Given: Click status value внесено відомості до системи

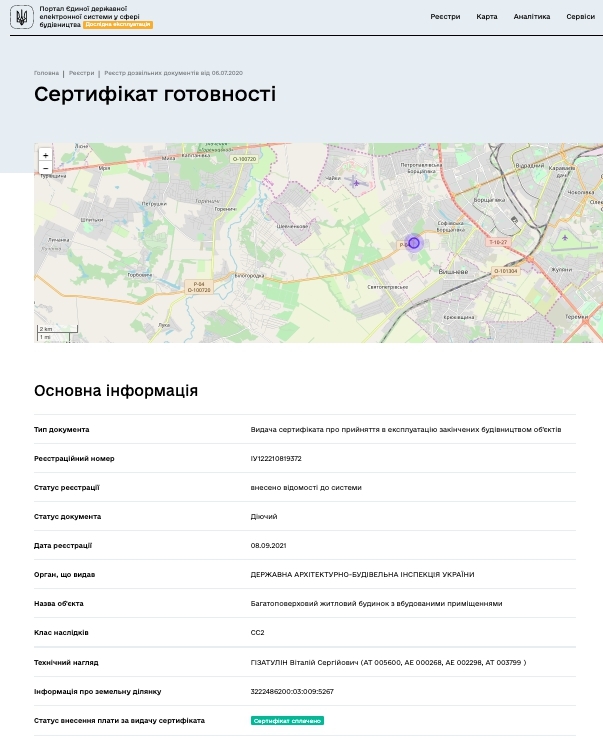Looking at the screenshot, I should point(306,487).
